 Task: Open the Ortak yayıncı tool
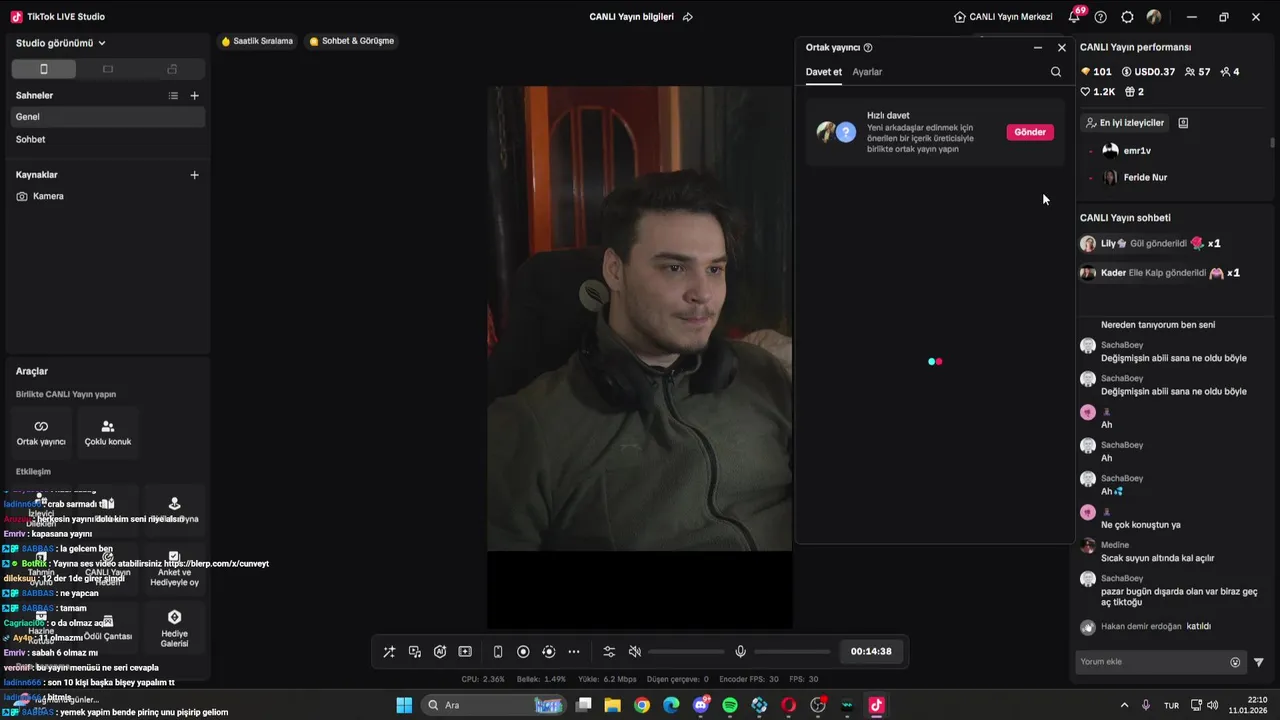pos(41,432)
